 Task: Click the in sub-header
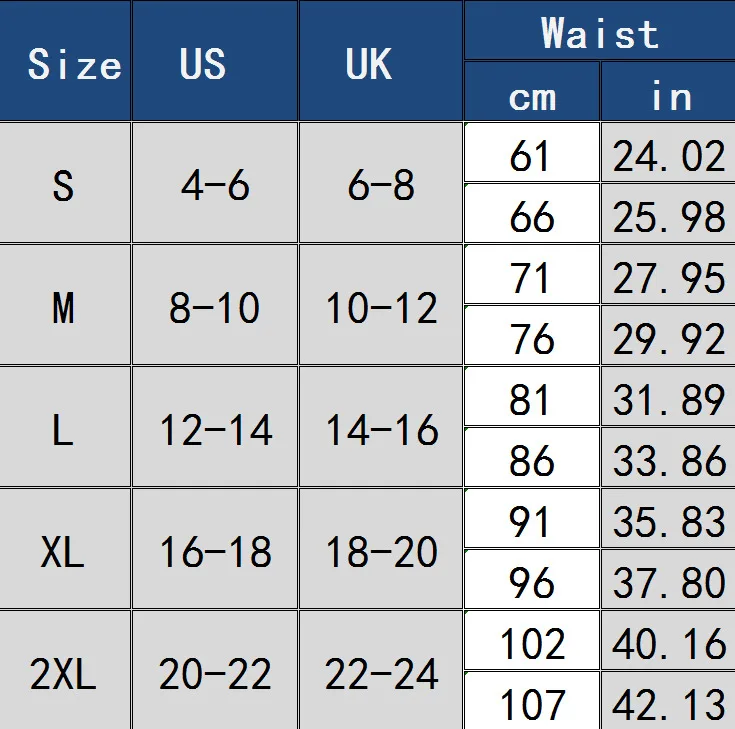[668, 96]
